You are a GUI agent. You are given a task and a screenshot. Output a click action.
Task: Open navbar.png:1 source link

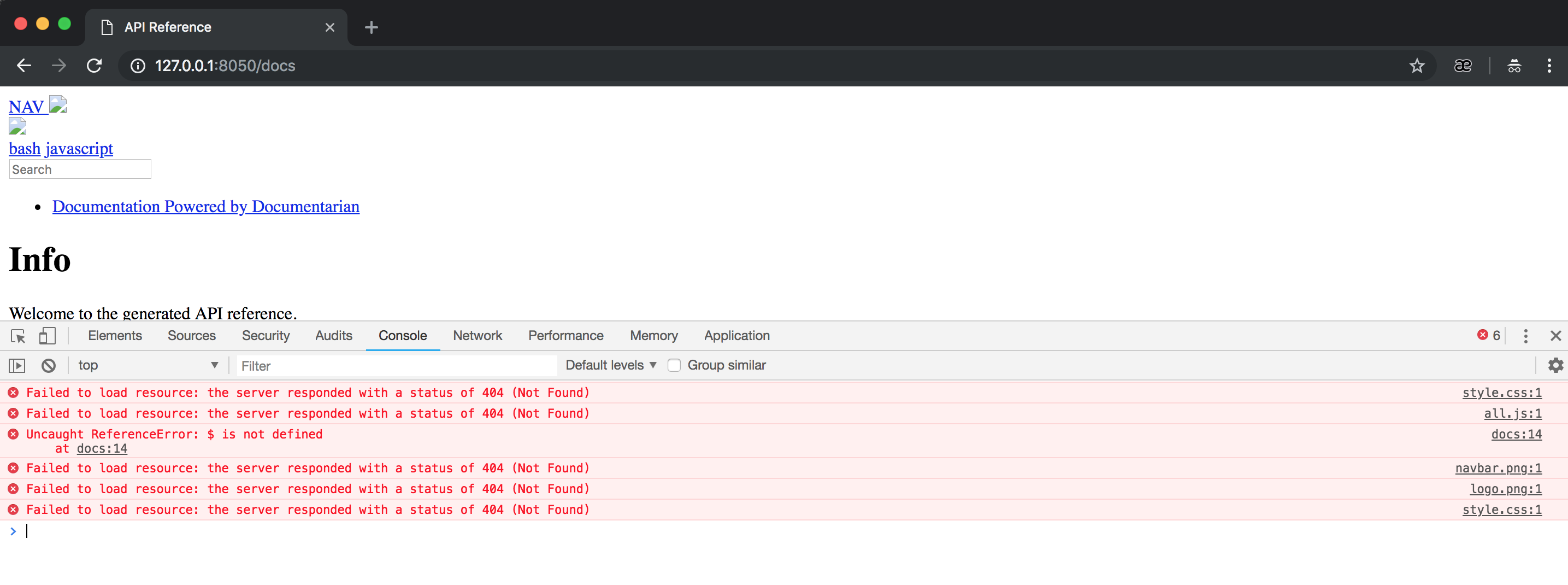(x=1498, y=469)
